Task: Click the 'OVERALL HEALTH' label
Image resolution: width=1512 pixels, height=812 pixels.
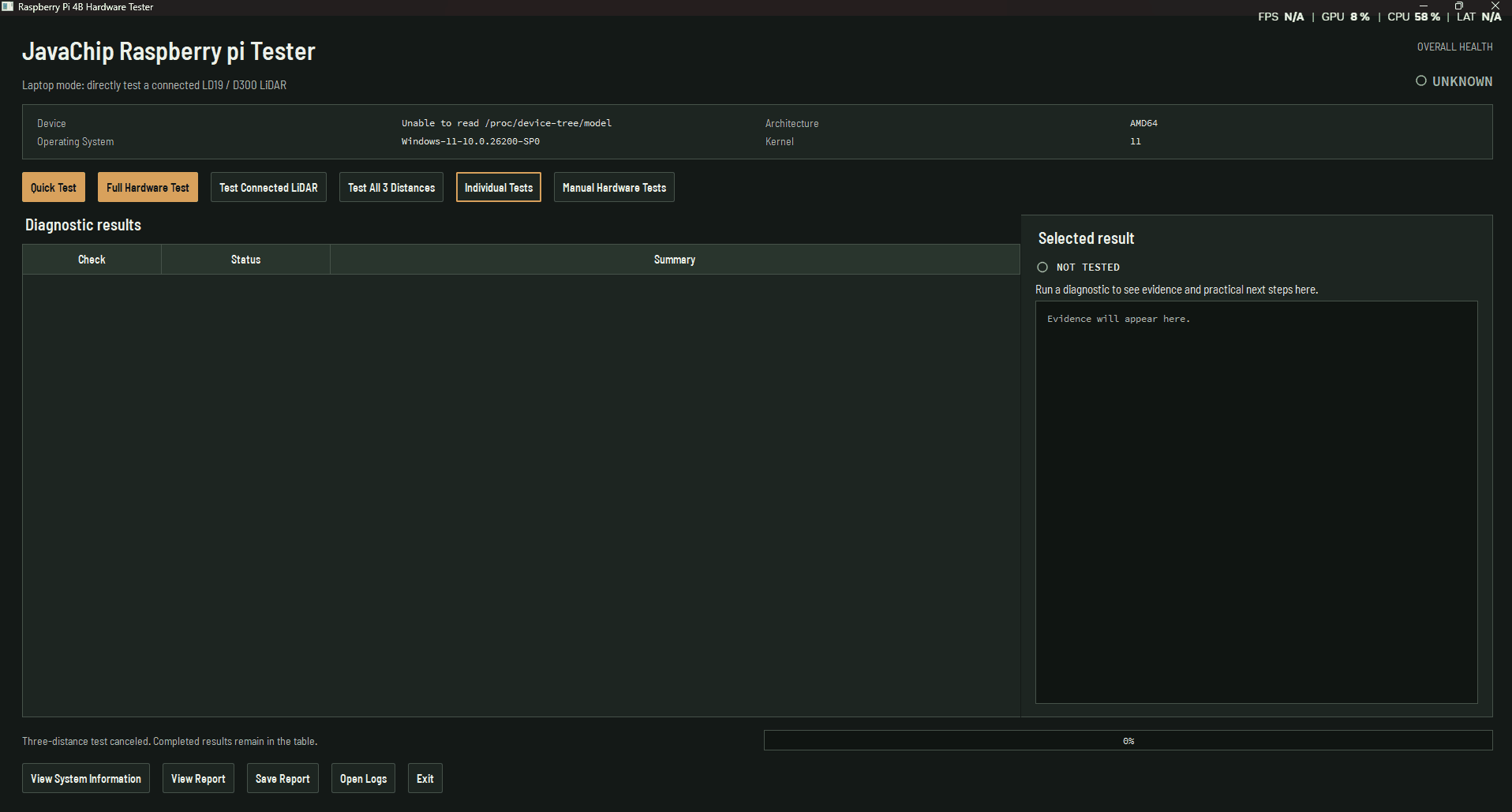Action: click(1454, 47)
